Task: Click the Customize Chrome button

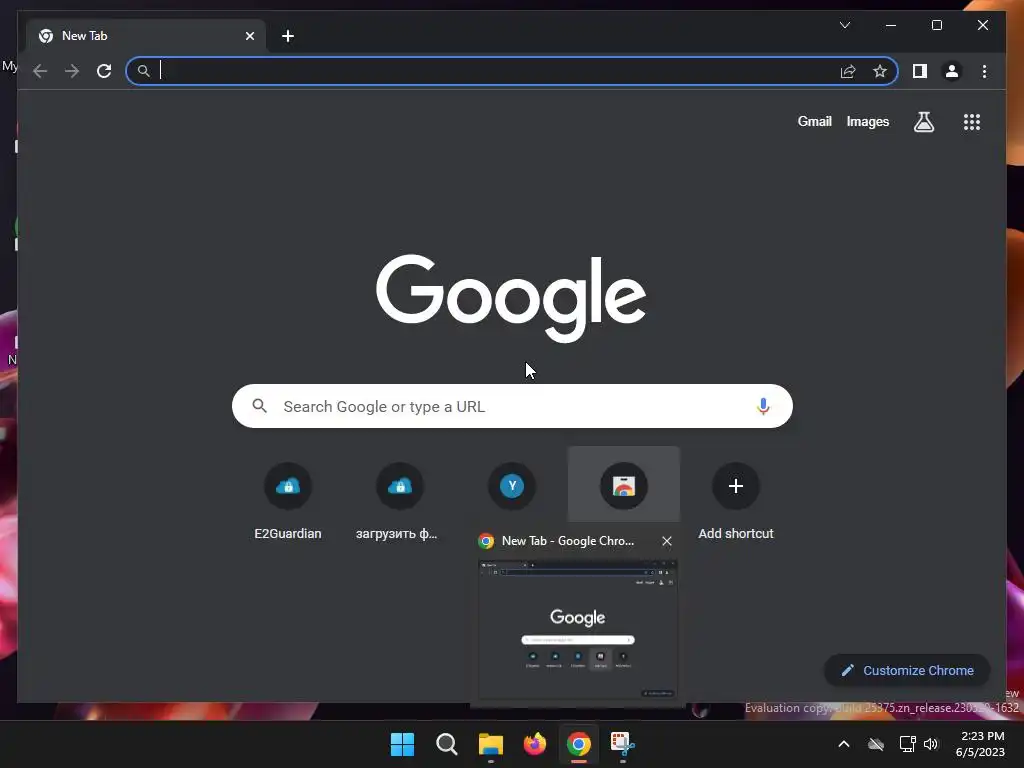Action: (x=907, y=670)
